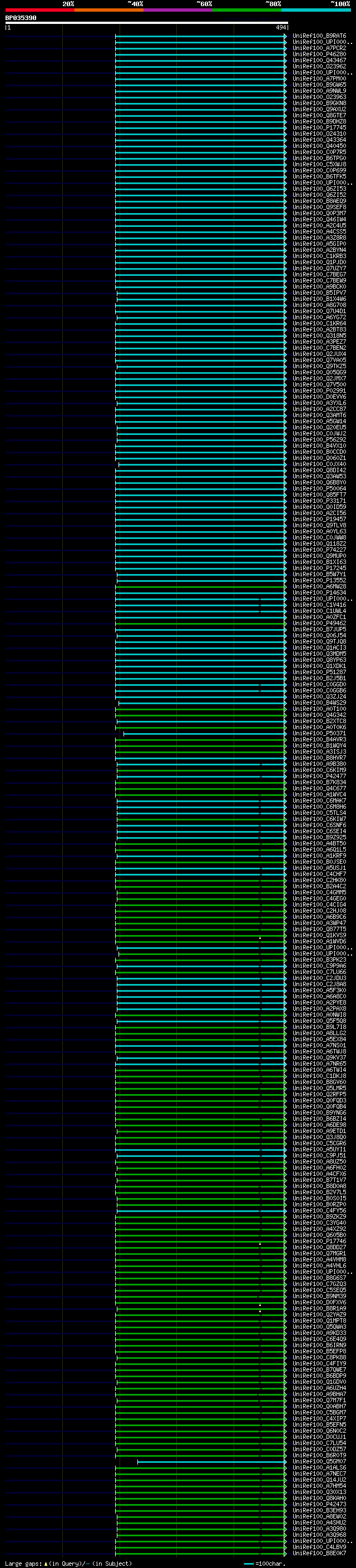Select the UniRef100_A2C4U5 label
The height and width of the screenshot is (1568, 356).
(319, 226)
